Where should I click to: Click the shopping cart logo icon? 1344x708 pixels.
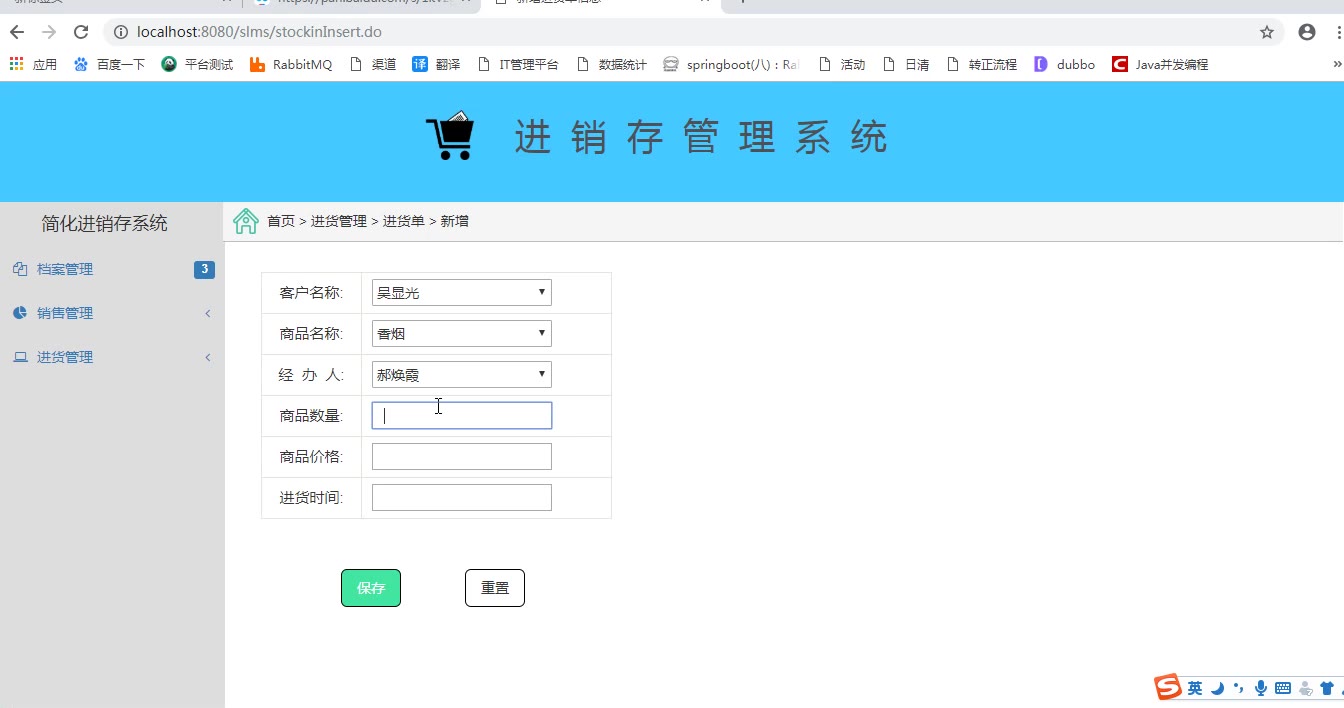point(450,135)
